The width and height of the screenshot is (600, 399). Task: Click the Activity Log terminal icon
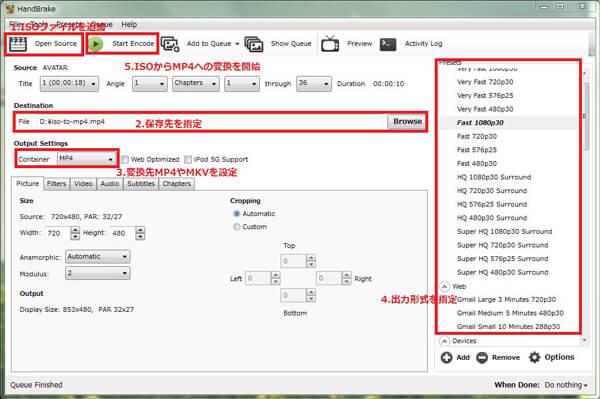coord(388,44)
